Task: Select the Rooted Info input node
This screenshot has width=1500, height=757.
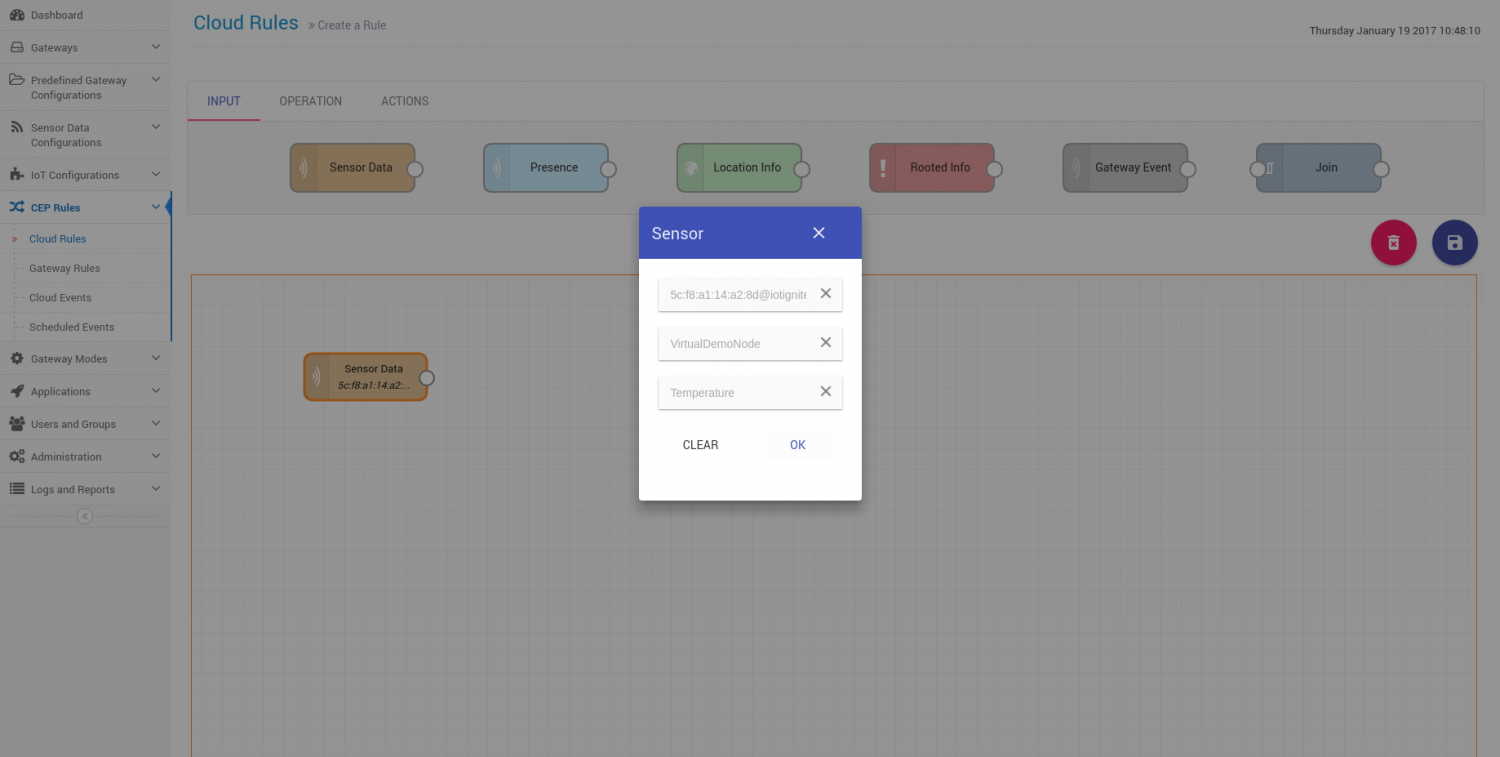Action: point(931,168)
